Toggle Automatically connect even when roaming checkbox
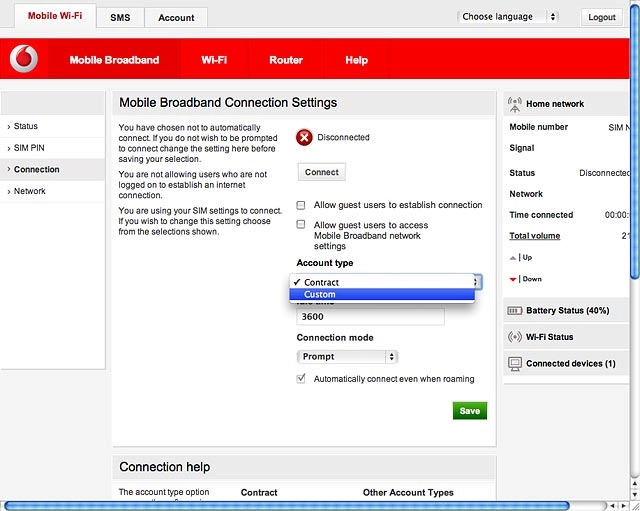640x511 pixels. click(x=301, y=378)
